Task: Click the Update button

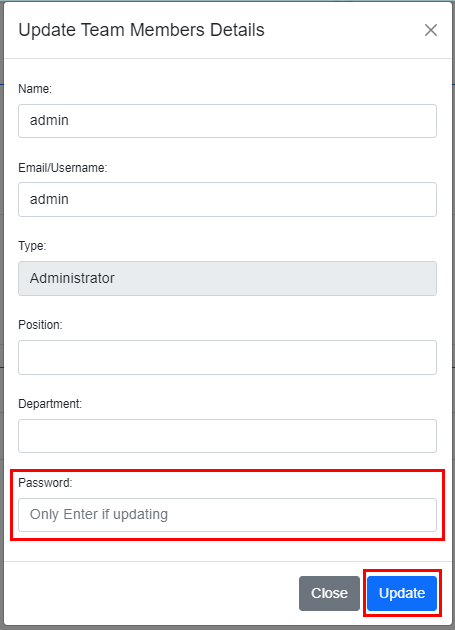Action: pos(402,593)
